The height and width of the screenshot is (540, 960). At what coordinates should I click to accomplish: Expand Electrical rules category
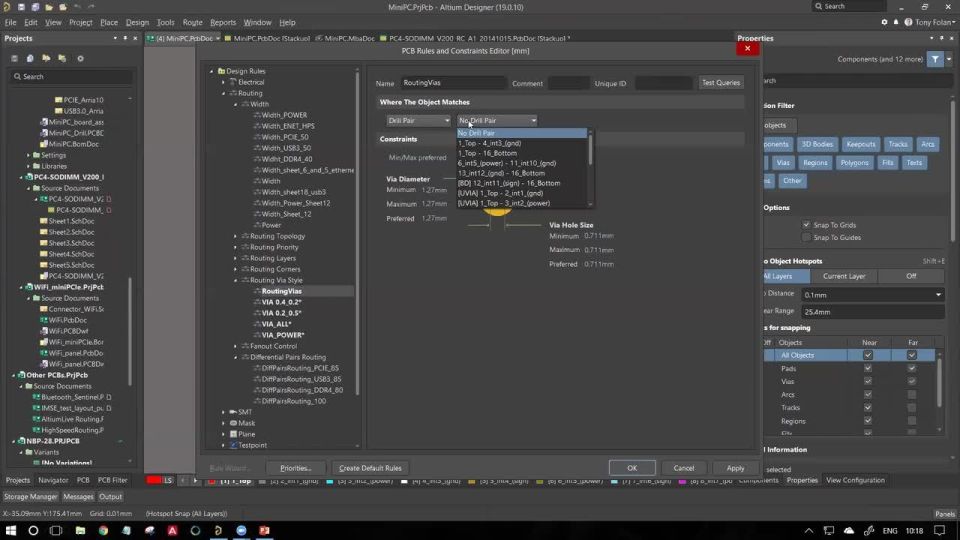click(x=223, y=82)
